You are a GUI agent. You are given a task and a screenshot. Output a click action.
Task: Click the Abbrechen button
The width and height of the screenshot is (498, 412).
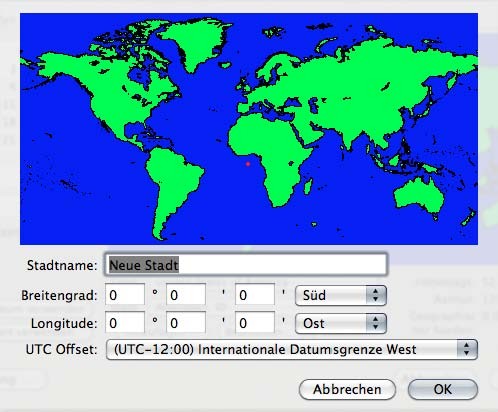(x=347, y=389)
